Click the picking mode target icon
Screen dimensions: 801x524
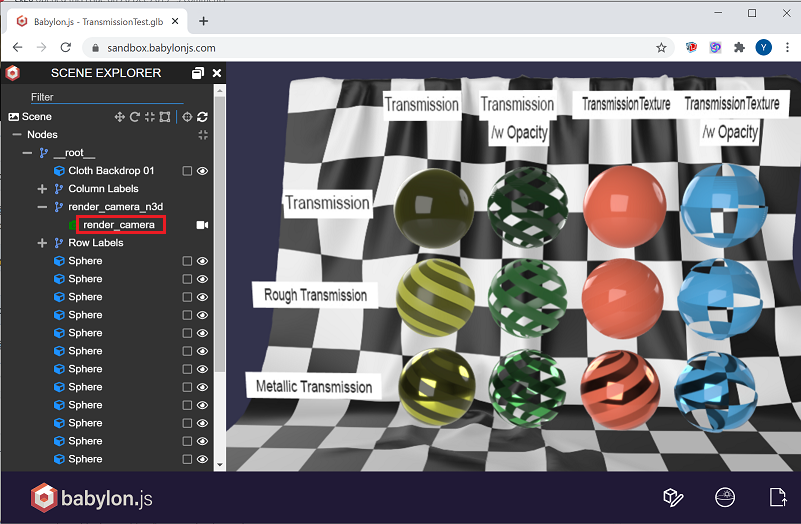tap(187, 117)
